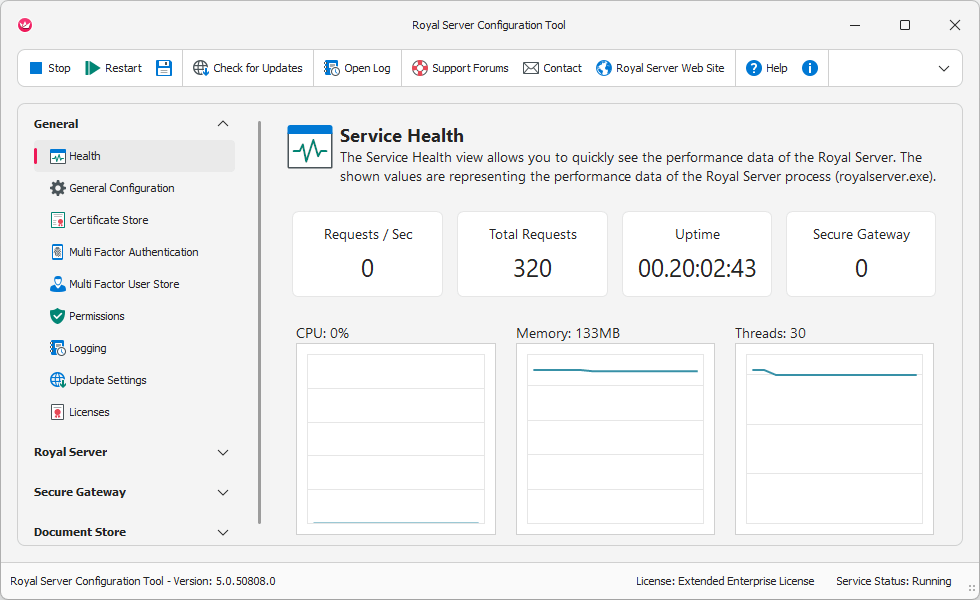Click the Health monitor icon in sidebar
This screenshot has width=980, height=600.
click(58, 156)
